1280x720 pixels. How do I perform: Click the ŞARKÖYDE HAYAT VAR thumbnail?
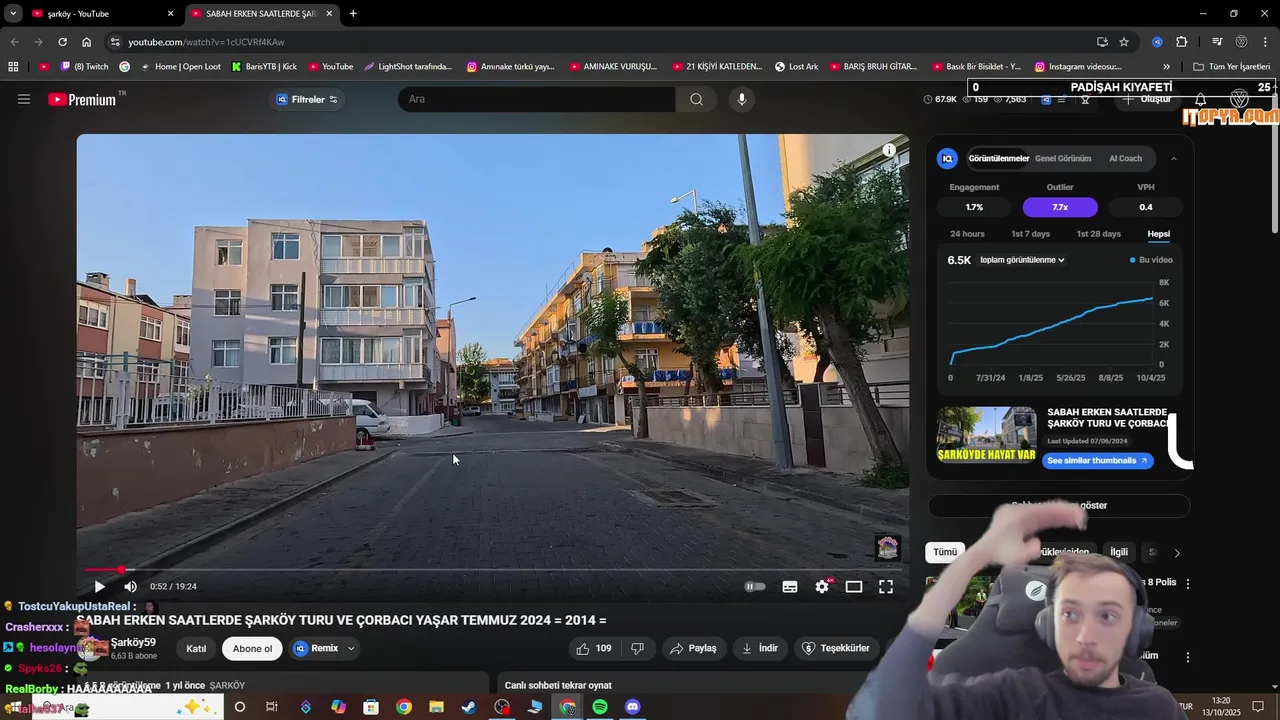(x=986, y=435)
